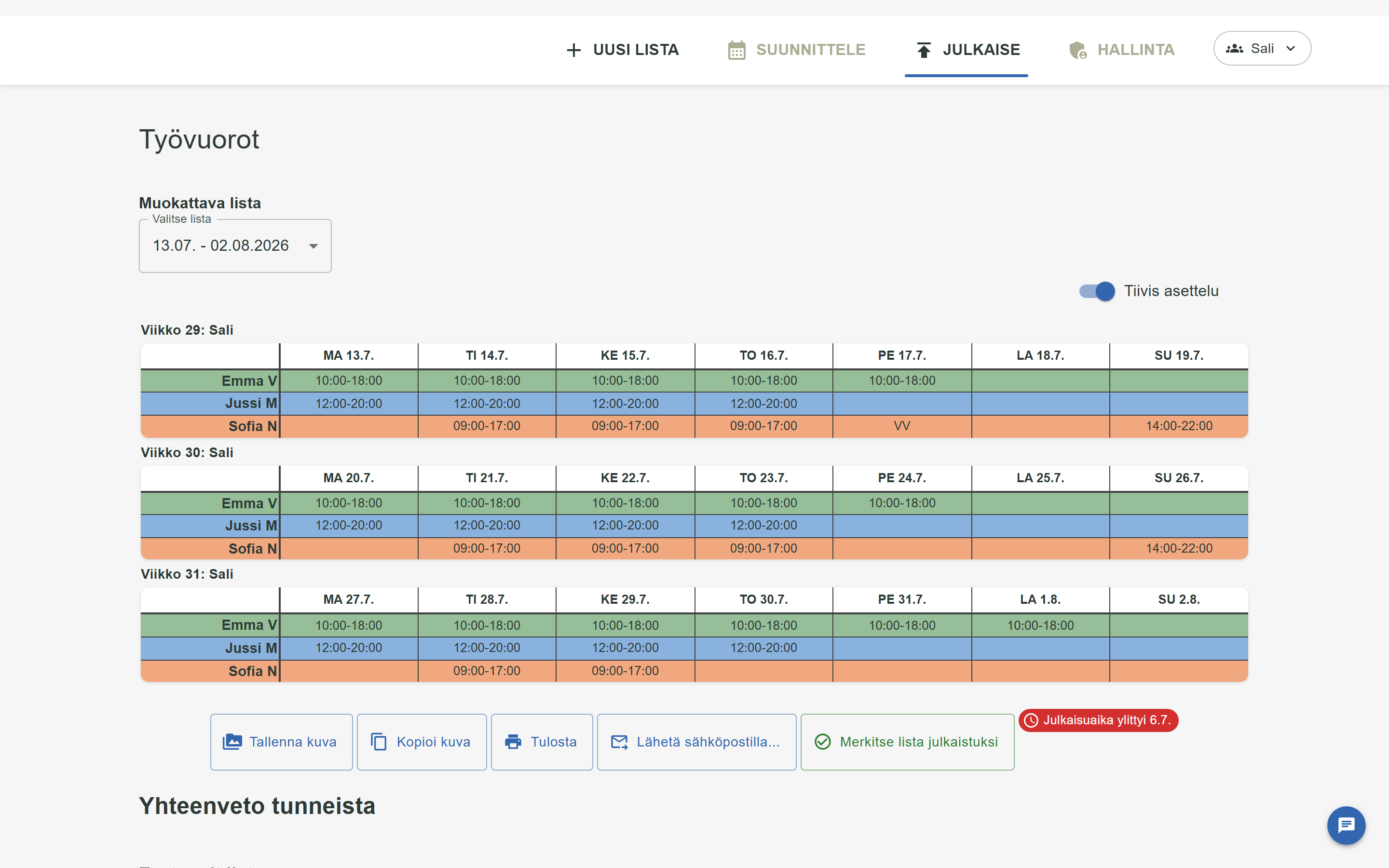This screenshot has width=1389, height=868.
Task: Select the Julkaise tab
Action: pyautogui.click(x=967, y=50)
